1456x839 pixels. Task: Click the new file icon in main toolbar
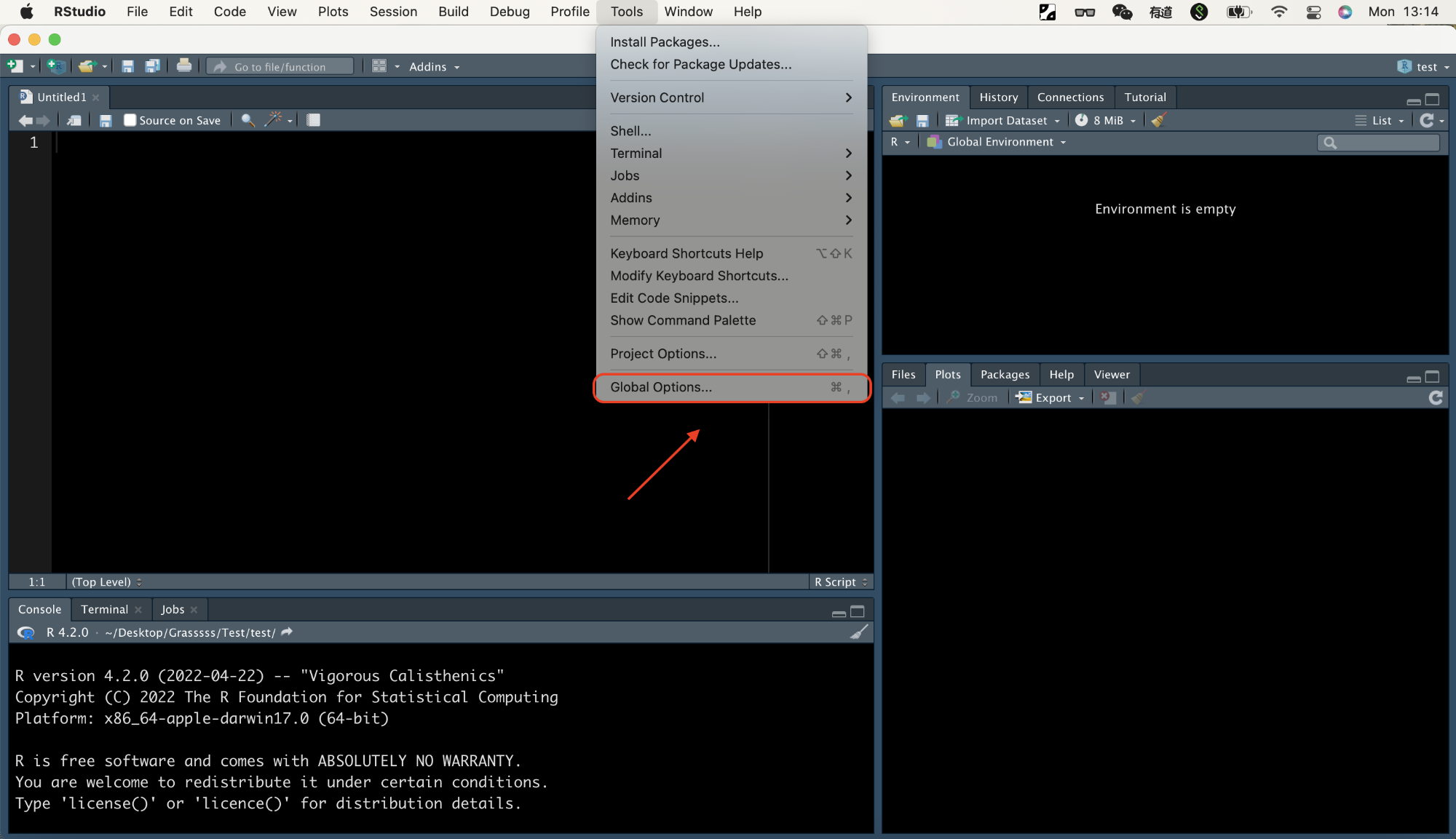(15, 66)
